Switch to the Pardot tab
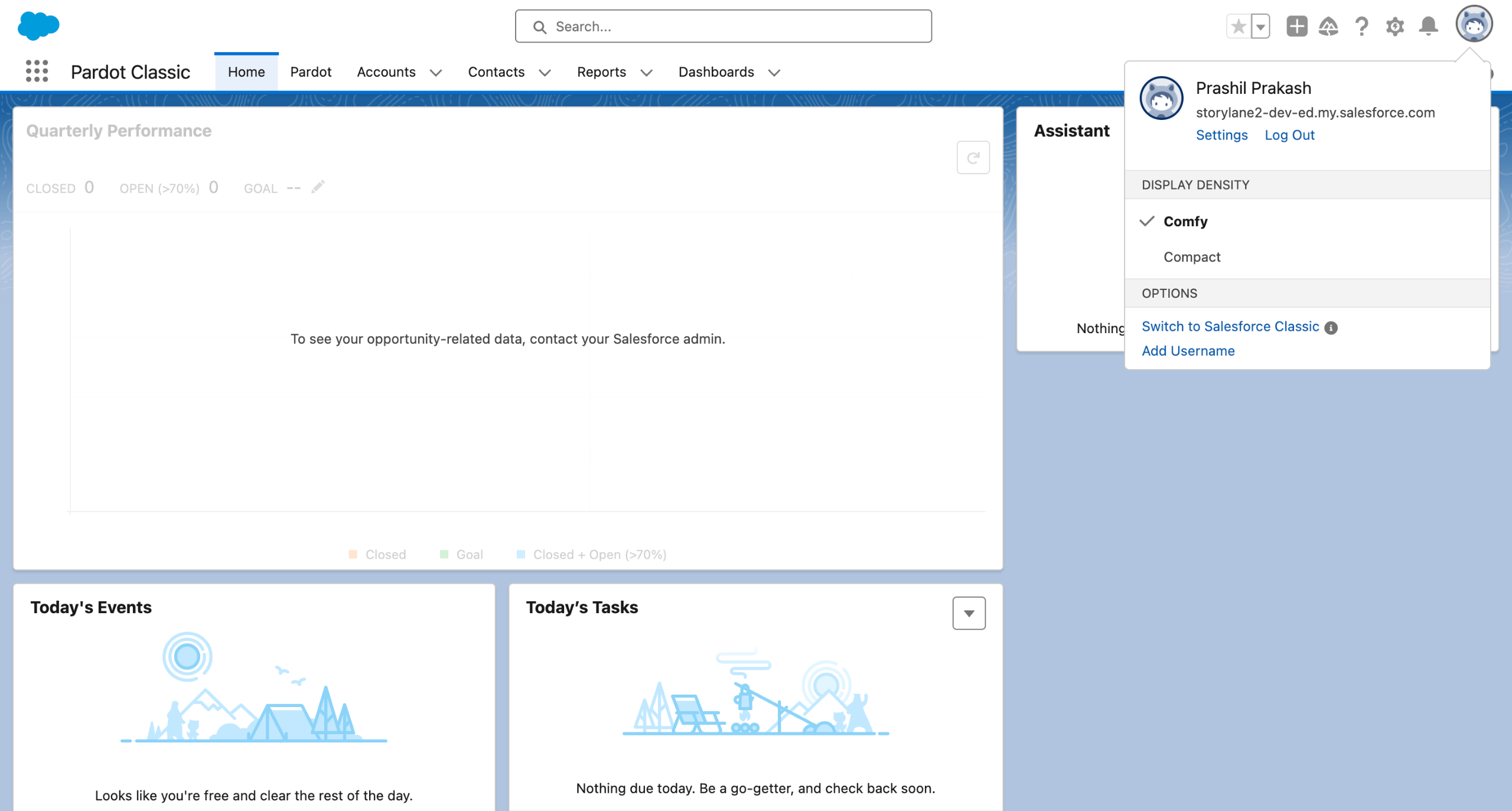 311,72
